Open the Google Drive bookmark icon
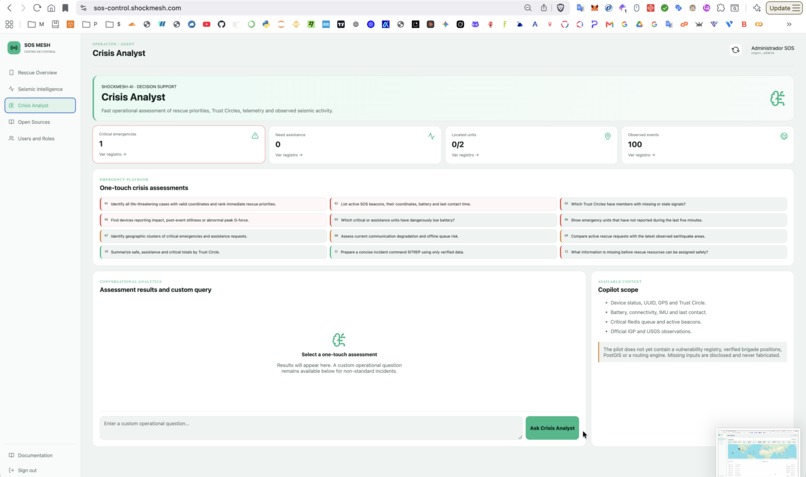 click(639, 24)
